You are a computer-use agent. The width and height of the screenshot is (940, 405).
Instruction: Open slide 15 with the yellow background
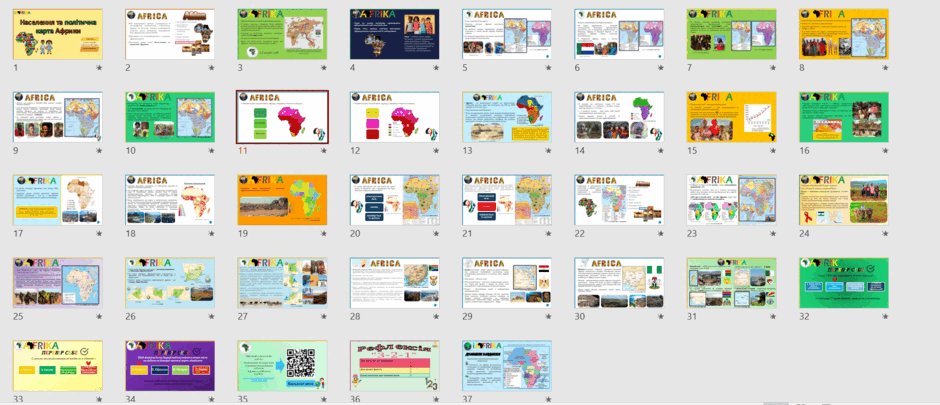[x=732, y=117]
